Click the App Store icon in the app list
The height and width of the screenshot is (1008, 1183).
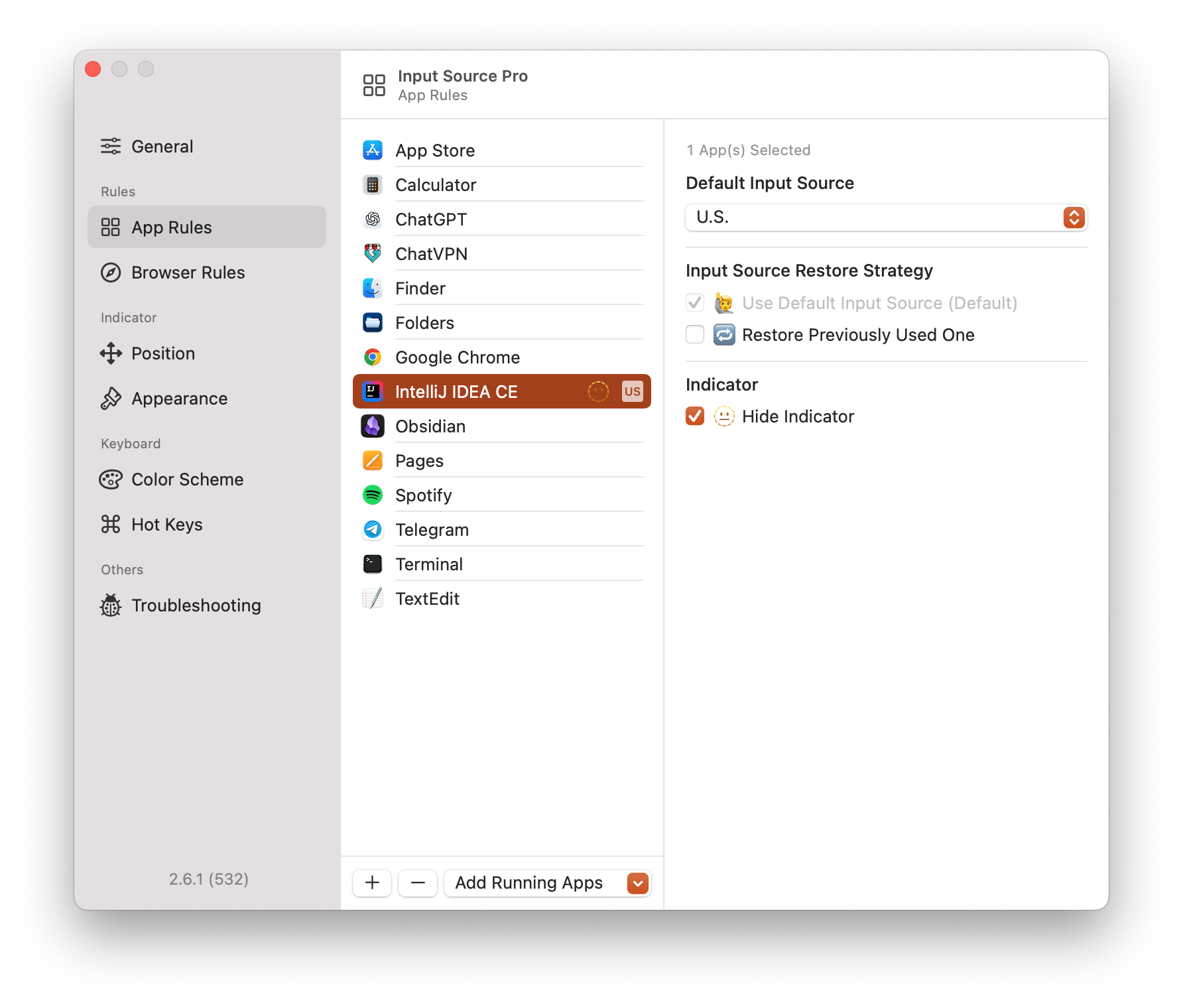coord(373,151)
